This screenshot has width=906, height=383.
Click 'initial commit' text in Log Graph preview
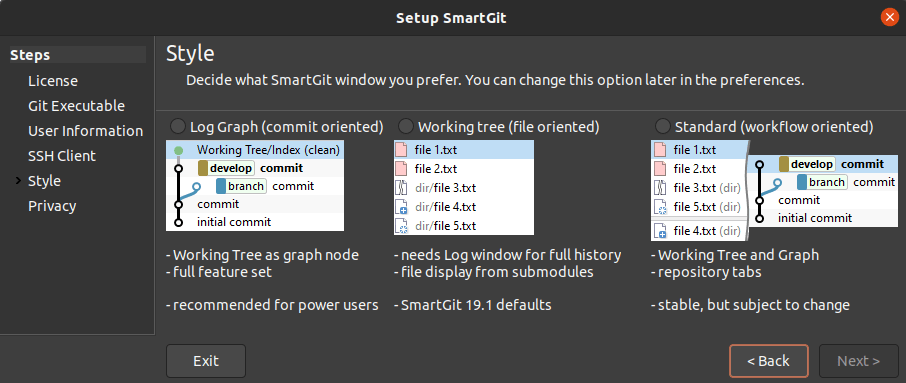234,222
